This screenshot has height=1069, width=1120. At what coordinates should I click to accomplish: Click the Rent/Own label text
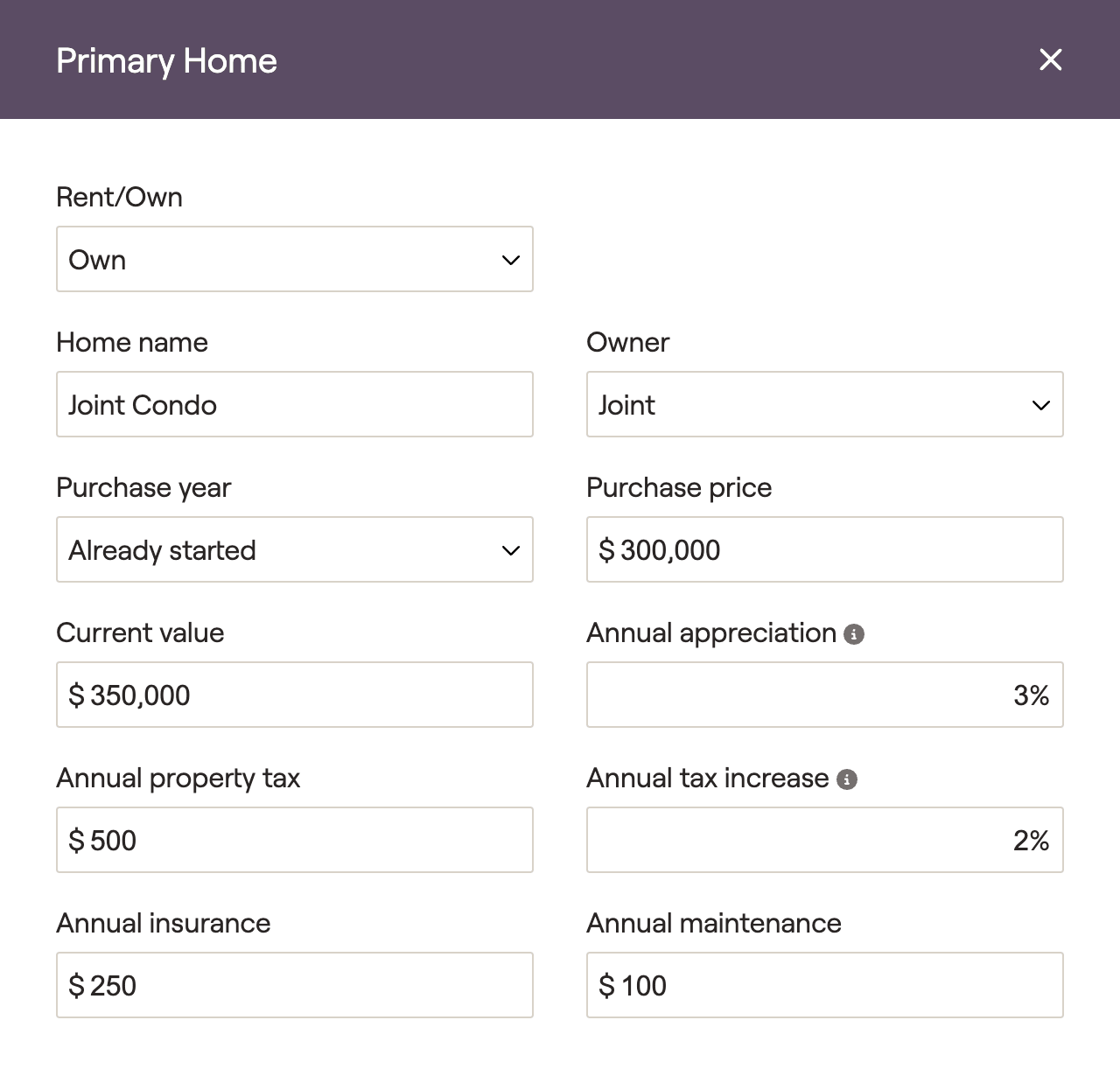coord(119,198)
